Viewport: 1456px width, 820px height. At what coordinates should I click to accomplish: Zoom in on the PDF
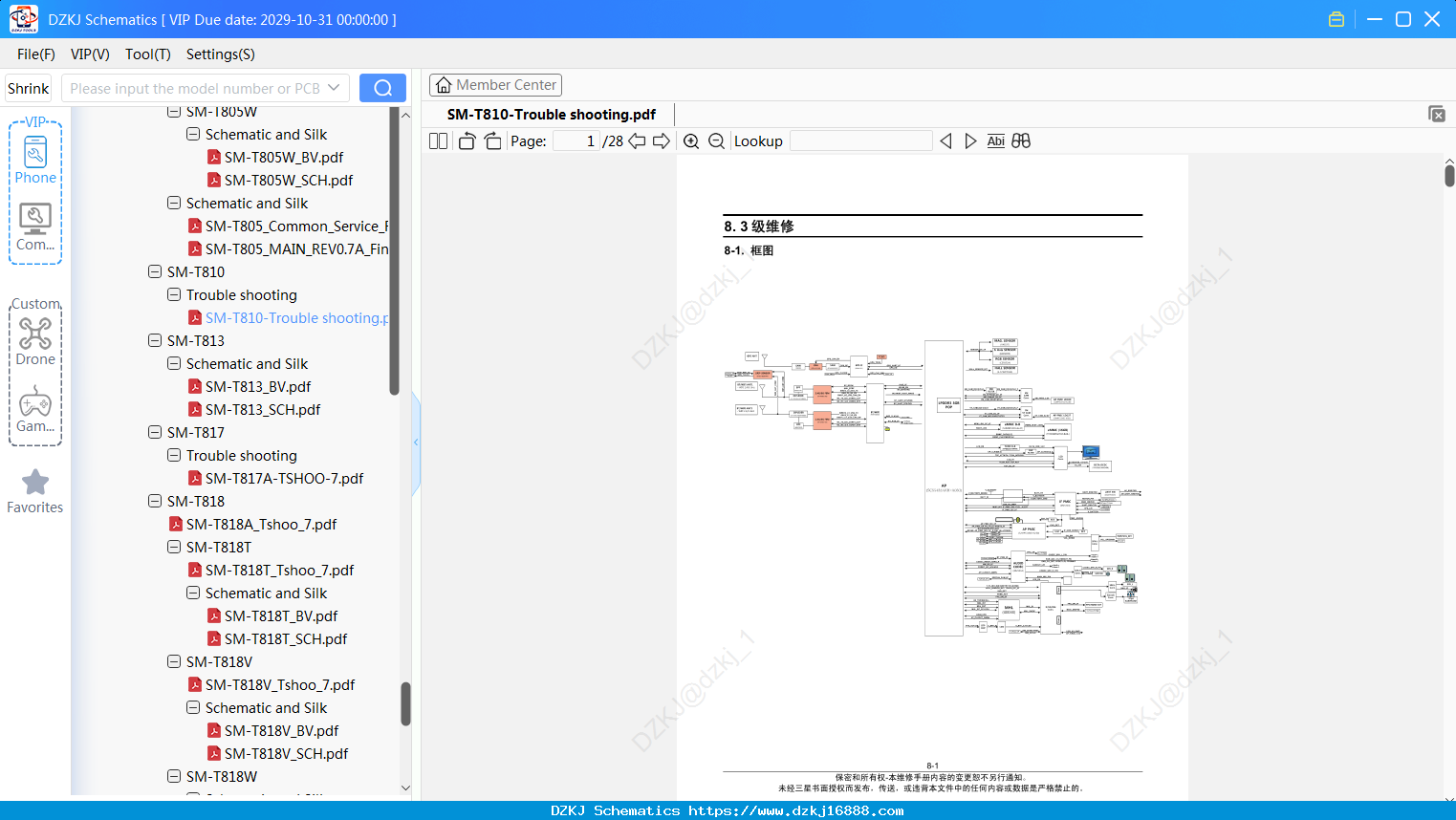691,141
